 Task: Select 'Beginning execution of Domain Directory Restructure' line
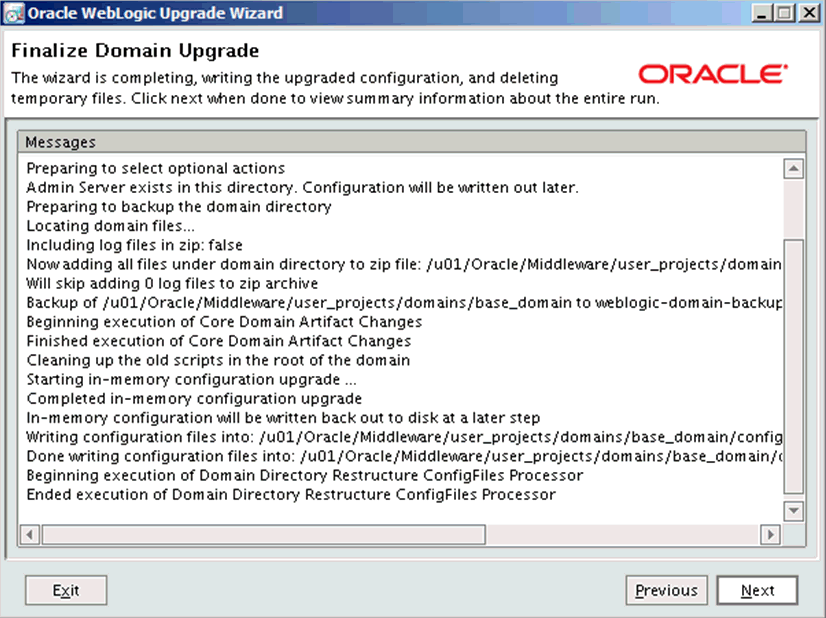click(x=304, y=475)
